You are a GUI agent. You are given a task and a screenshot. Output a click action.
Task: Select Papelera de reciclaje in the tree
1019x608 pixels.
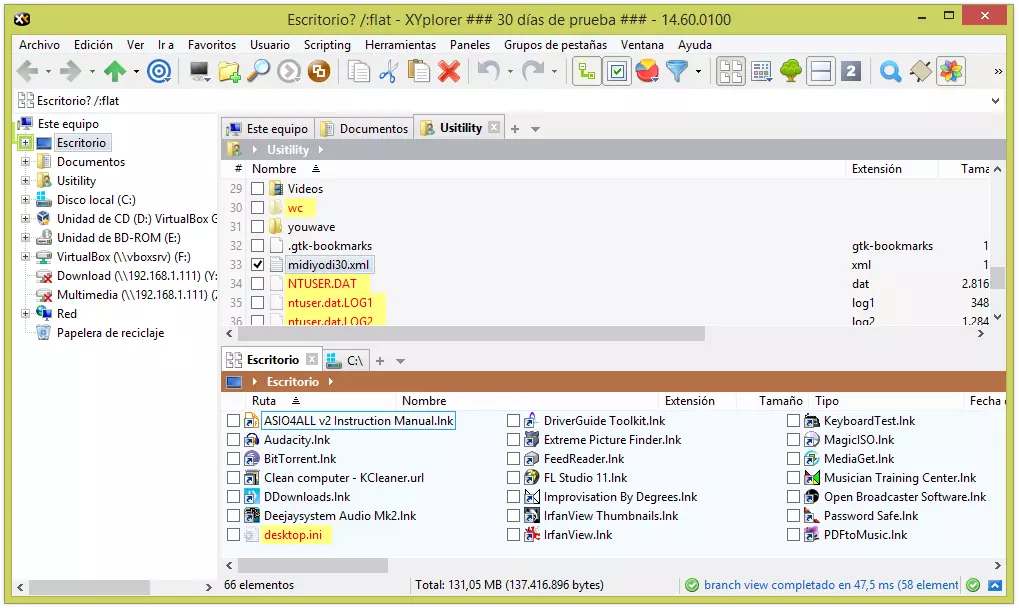[110, 333]
